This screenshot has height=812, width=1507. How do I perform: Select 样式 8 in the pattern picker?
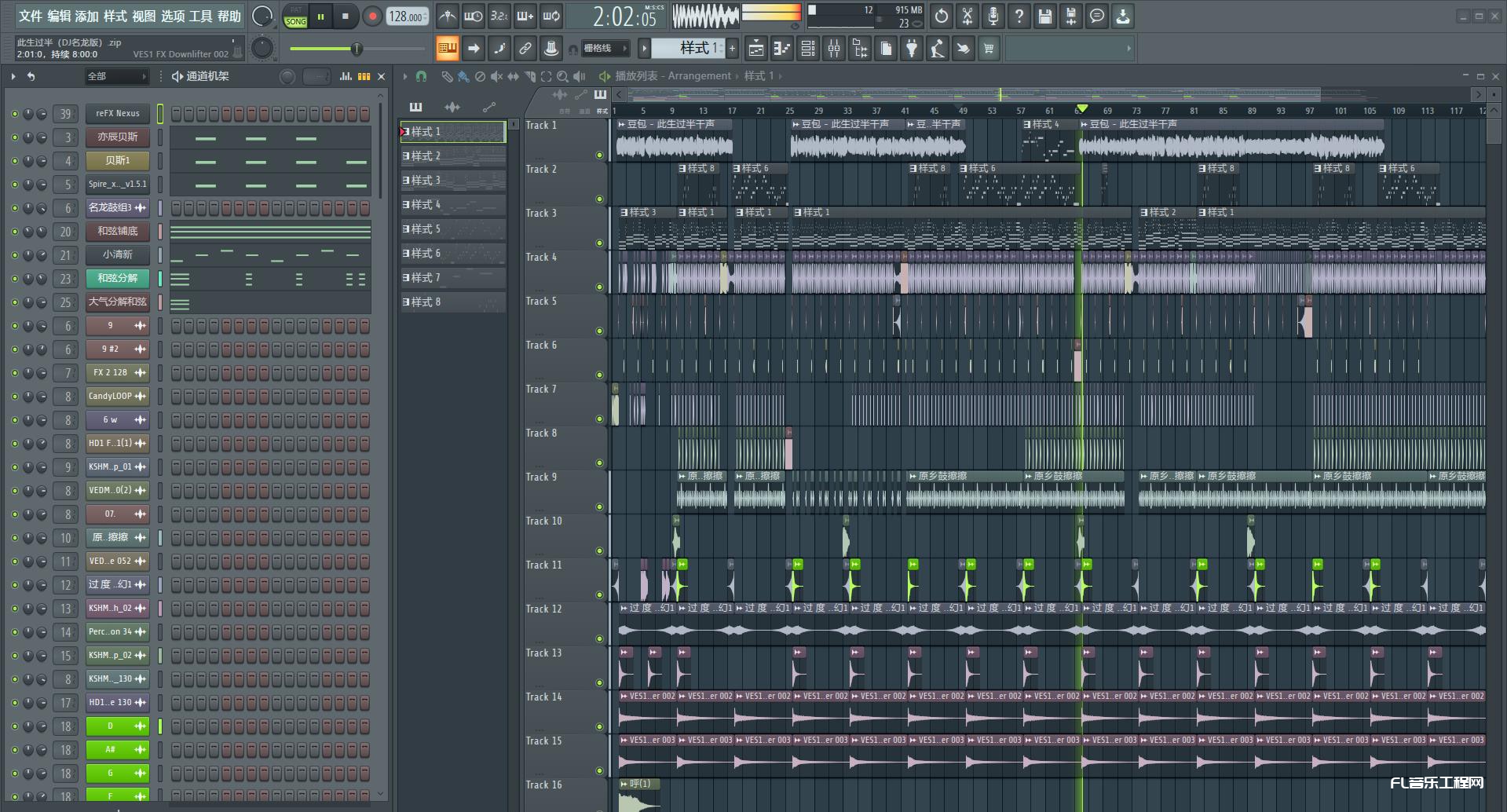point(453,302)
